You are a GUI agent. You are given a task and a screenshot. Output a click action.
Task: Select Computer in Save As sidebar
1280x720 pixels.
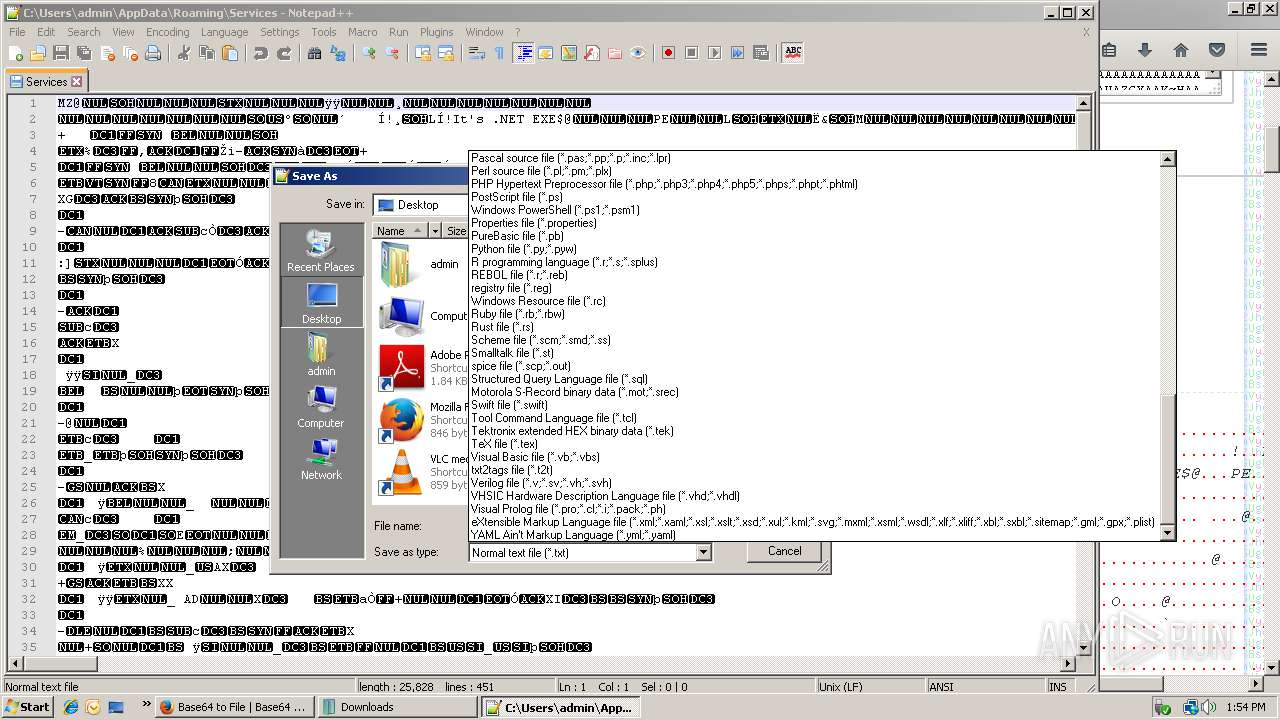pos(321,407)
